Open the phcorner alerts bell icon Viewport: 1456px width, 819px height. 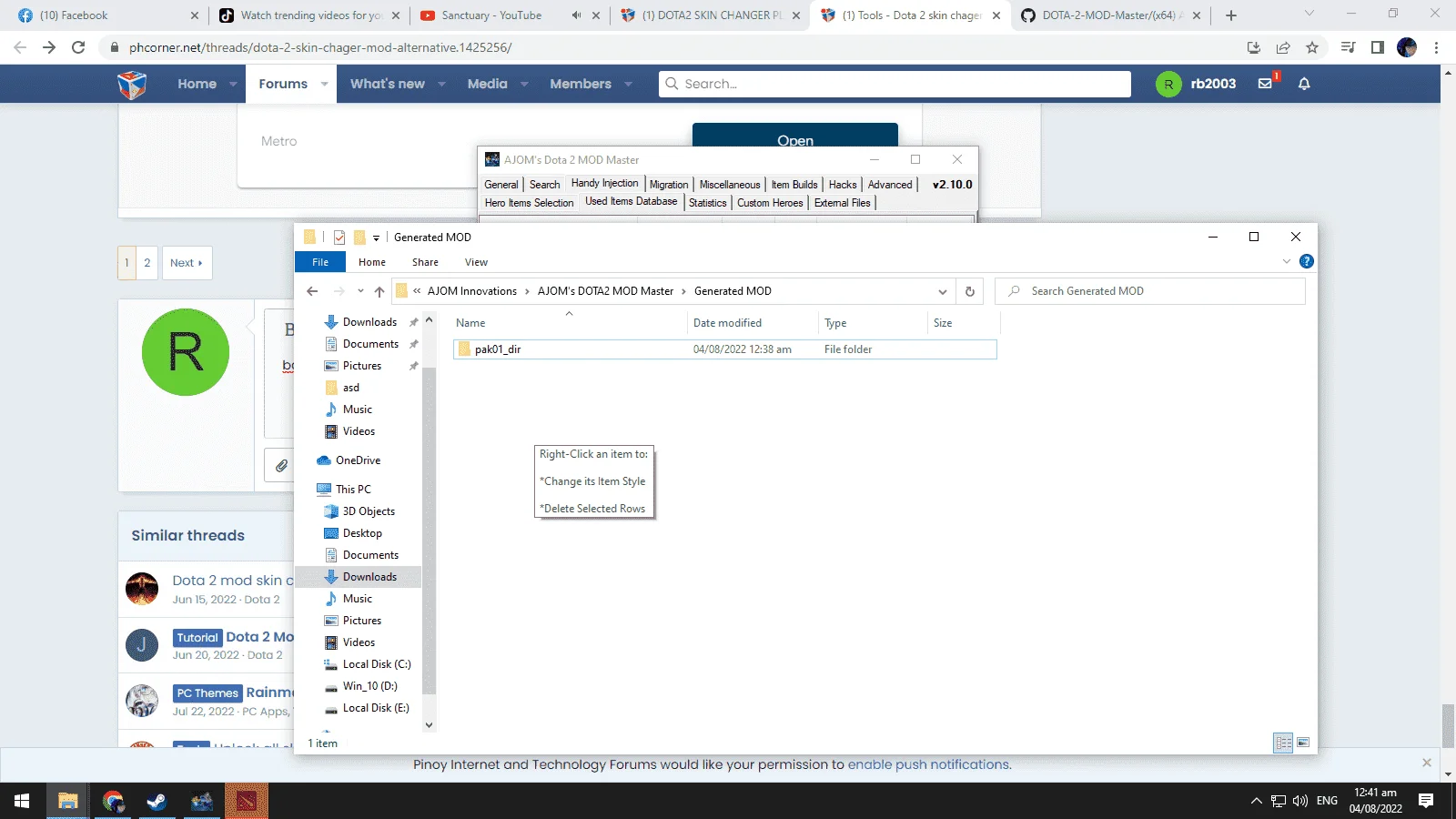(x=1304, y=84)
